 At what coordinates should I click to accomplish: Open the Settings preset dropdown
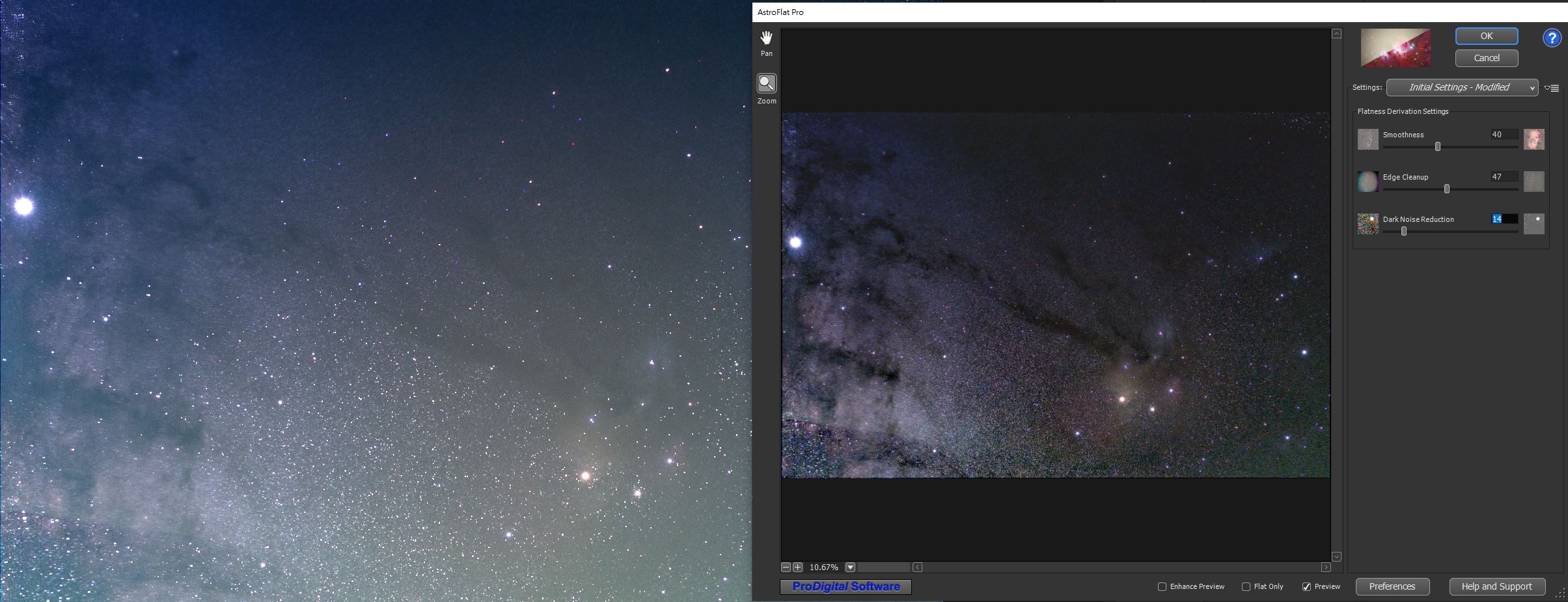coord(1462,88)
